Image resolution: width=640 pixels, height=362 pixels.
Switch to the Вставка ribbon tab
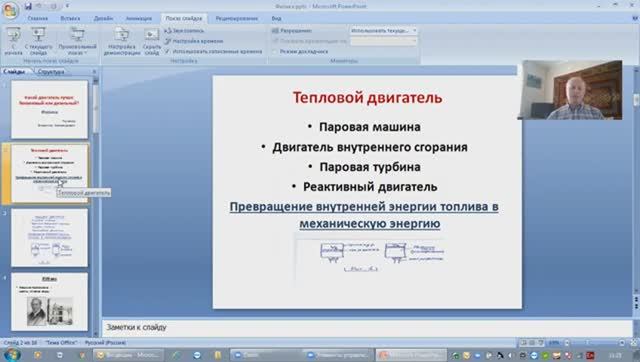coord(70,18)
